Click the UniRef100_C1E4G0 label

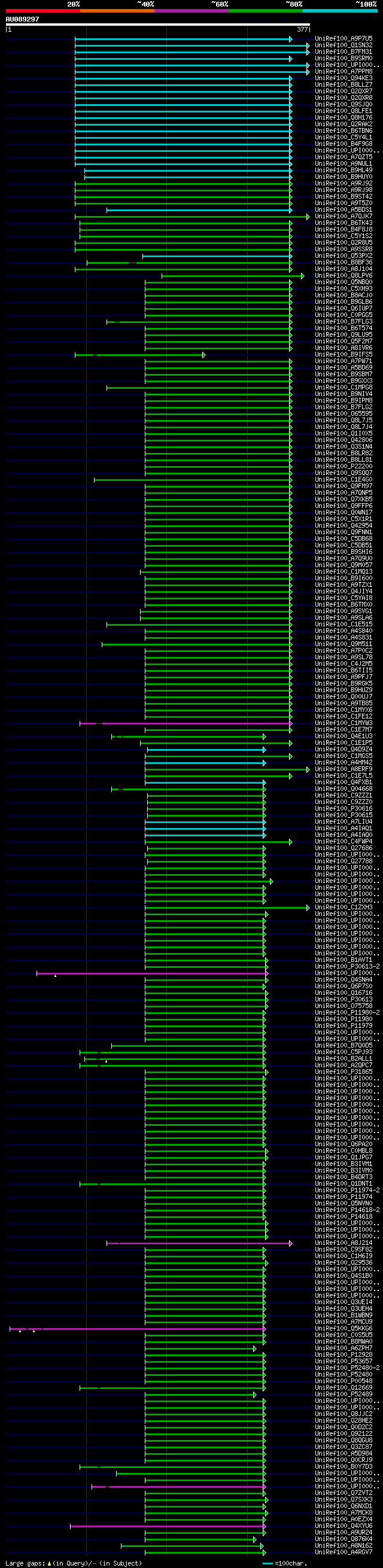344,480
